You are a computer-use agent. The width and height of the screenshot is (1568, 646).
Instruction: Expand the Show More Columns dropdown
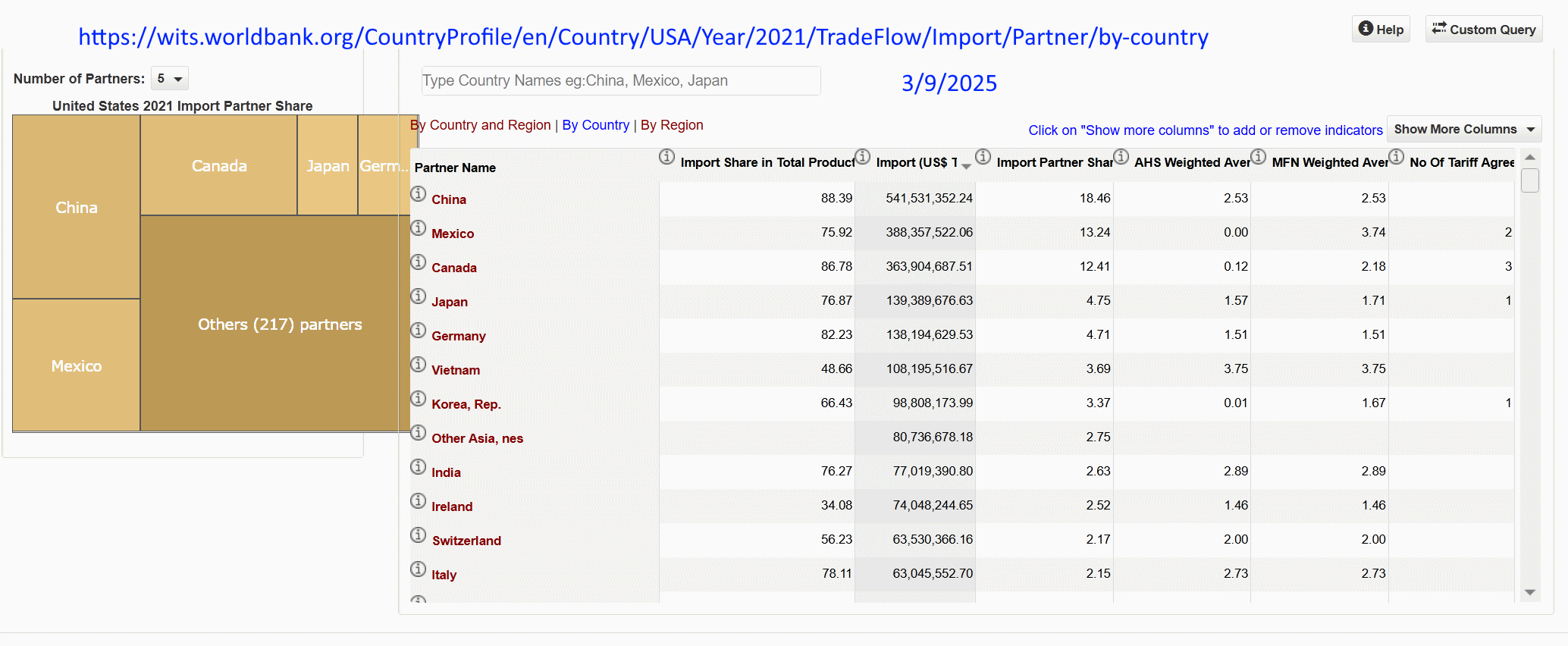pyautogui.click(x=1464, y=130)
